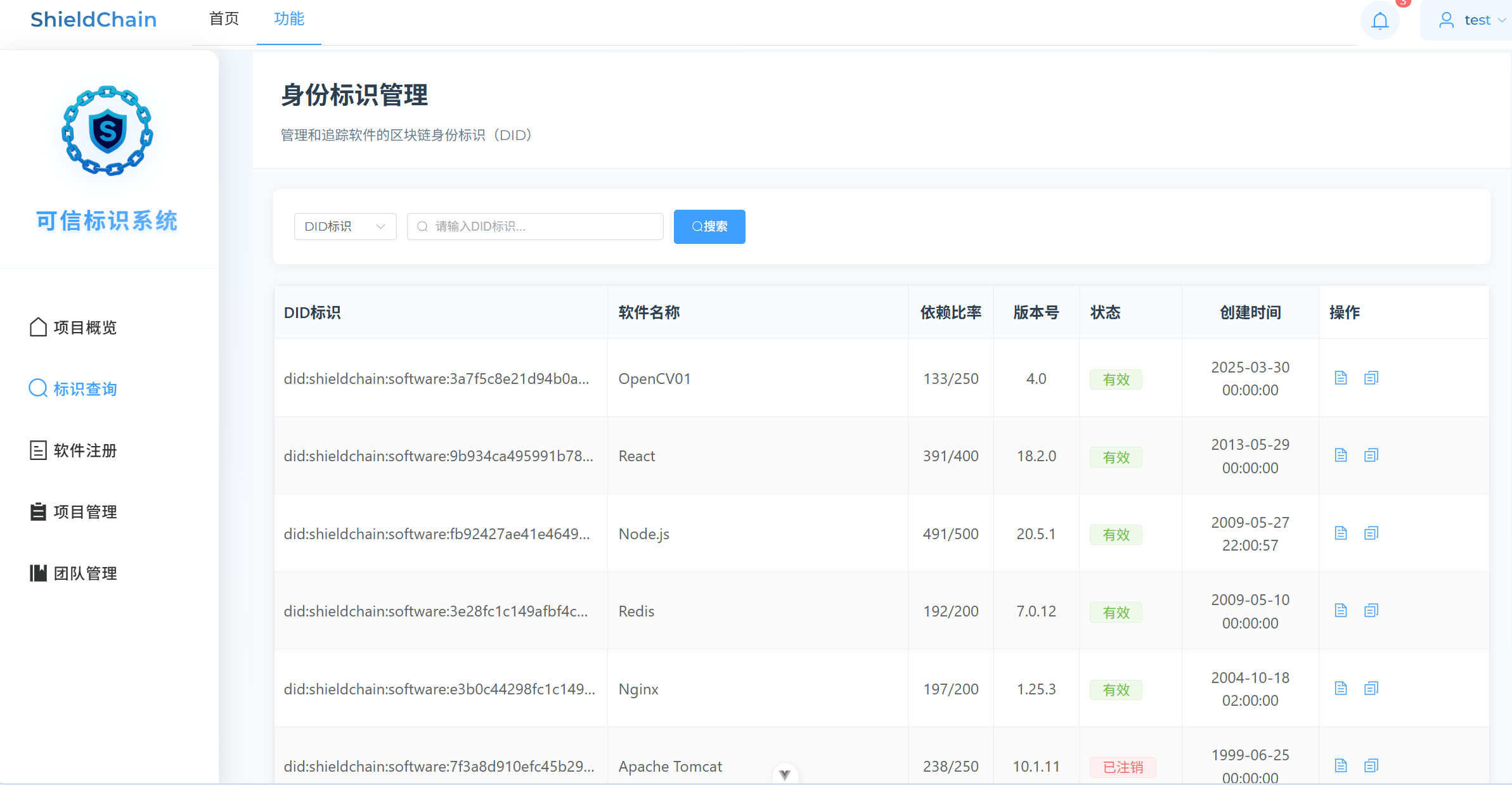Switch to the 首页 tab
Image resolution: width=1512 pixels, height=785 pixels.
tap(224, 19)
